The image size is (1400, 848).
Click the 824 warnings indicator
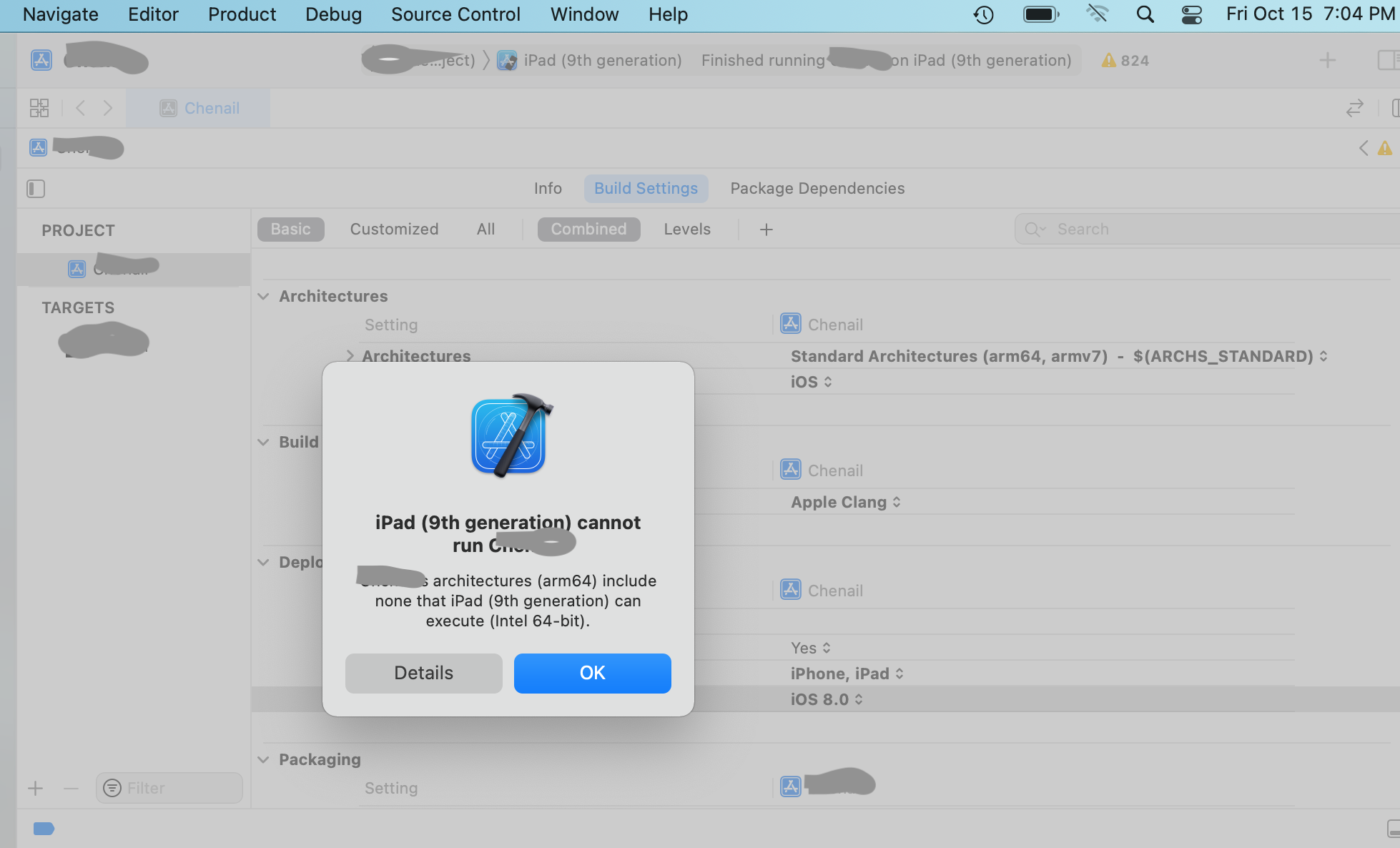click(1125, 61)
